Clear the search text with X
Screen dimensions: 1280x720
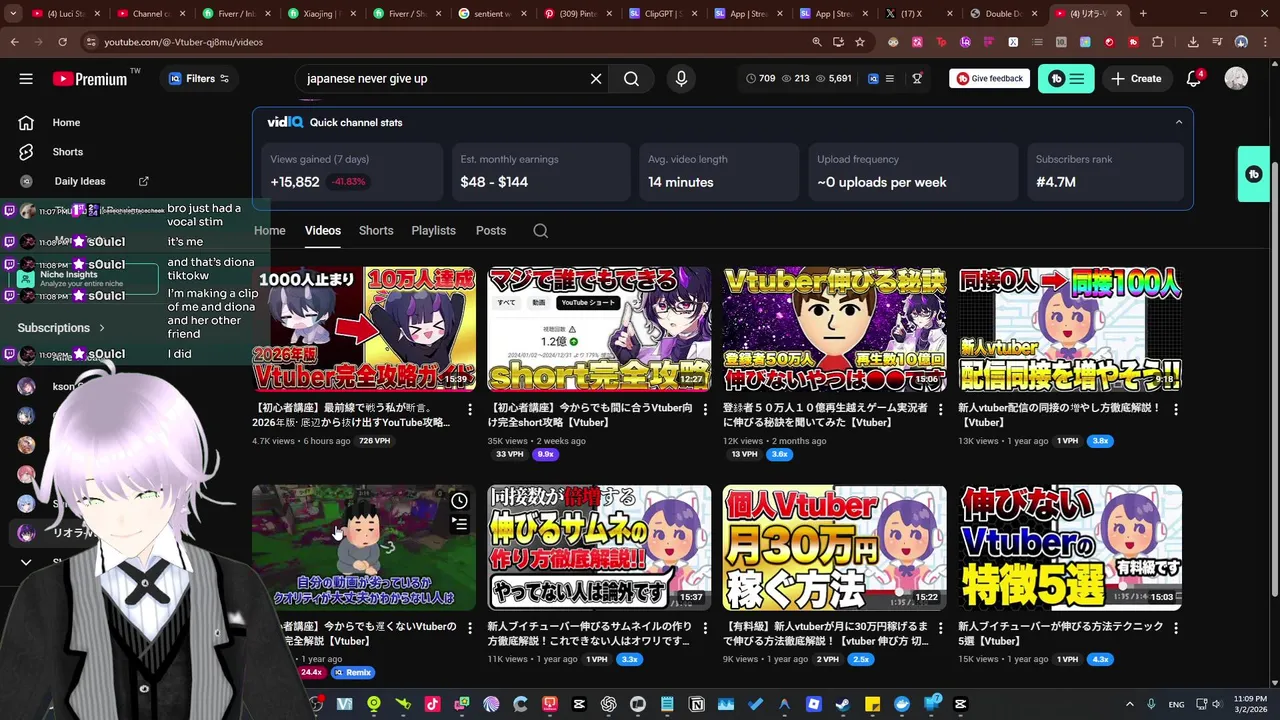coord(596,79)
